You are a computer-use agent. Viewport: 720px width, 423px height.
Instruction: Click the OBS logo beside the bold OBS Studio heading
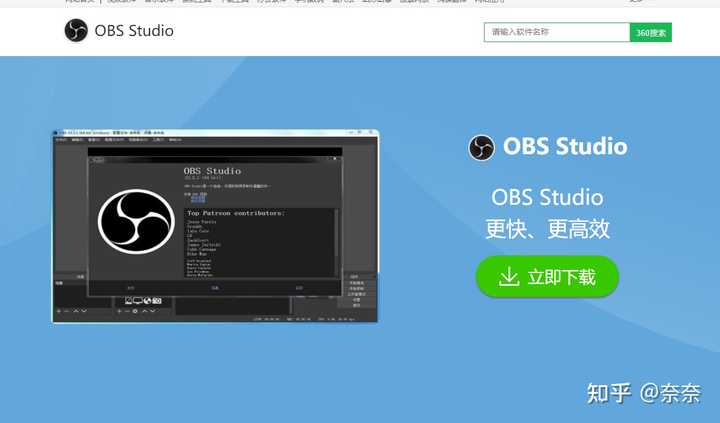click(x=481, y=148)
